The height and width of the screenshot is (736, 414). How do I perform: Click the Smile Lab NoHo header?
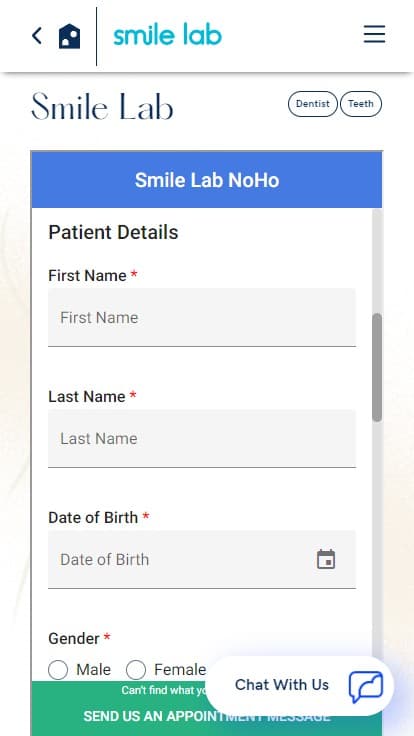207,180
